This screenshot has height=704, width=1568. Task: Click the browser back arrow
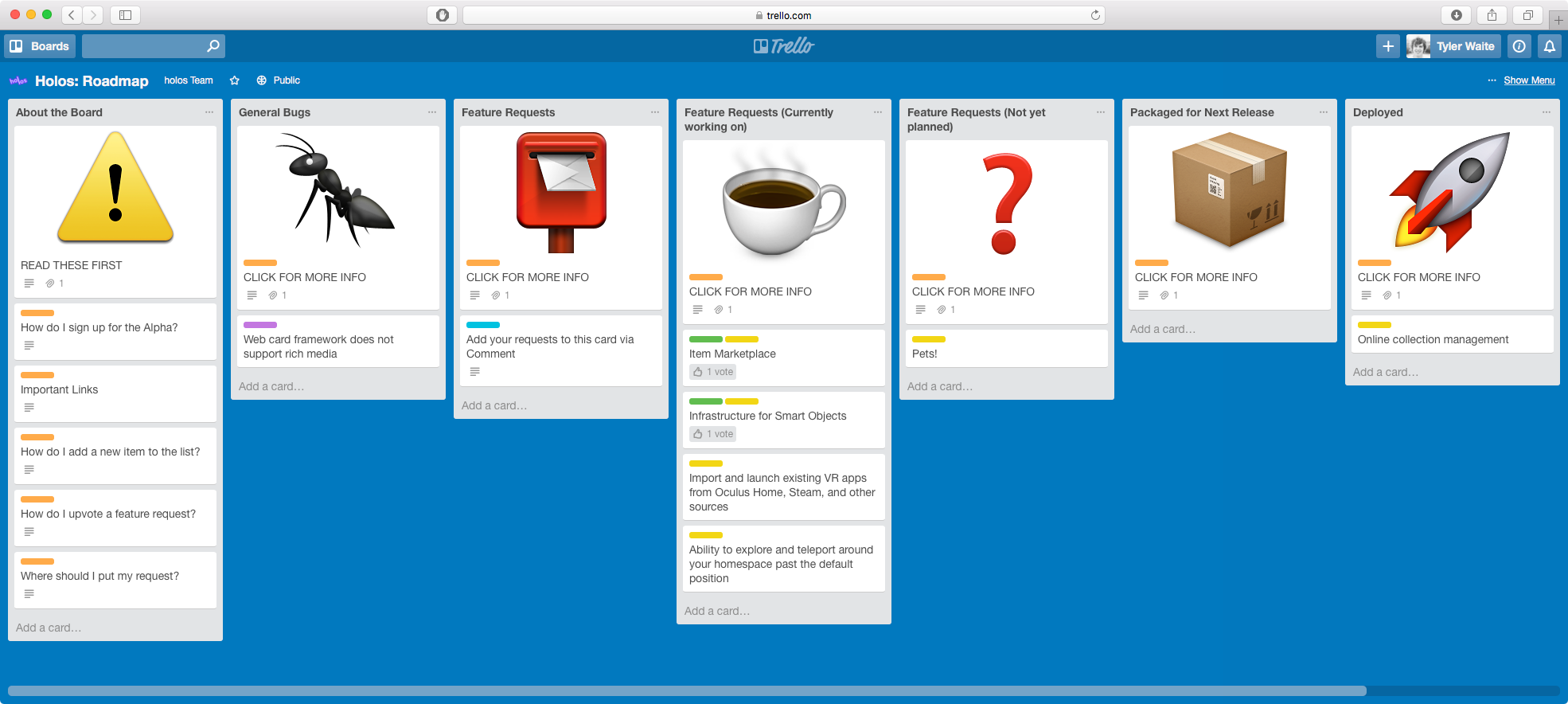pyautogui.click(x=72, y=14)
